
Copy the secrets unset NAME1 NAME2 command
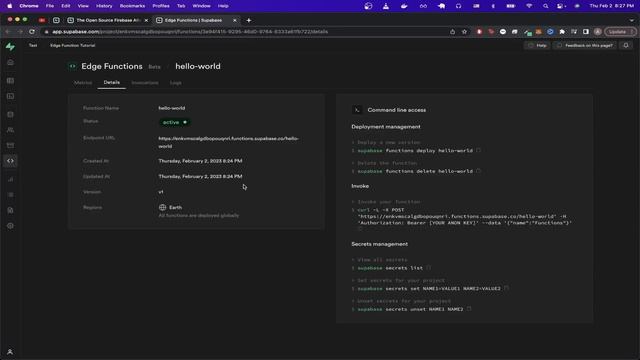click(x=469, y=309)
